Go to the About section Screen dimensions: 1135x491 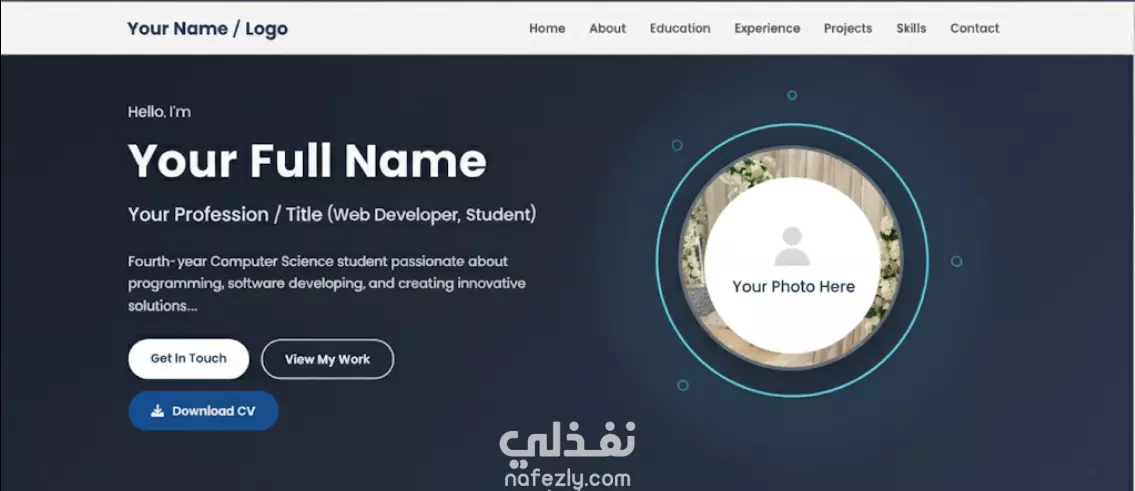[x=607, y=28]
